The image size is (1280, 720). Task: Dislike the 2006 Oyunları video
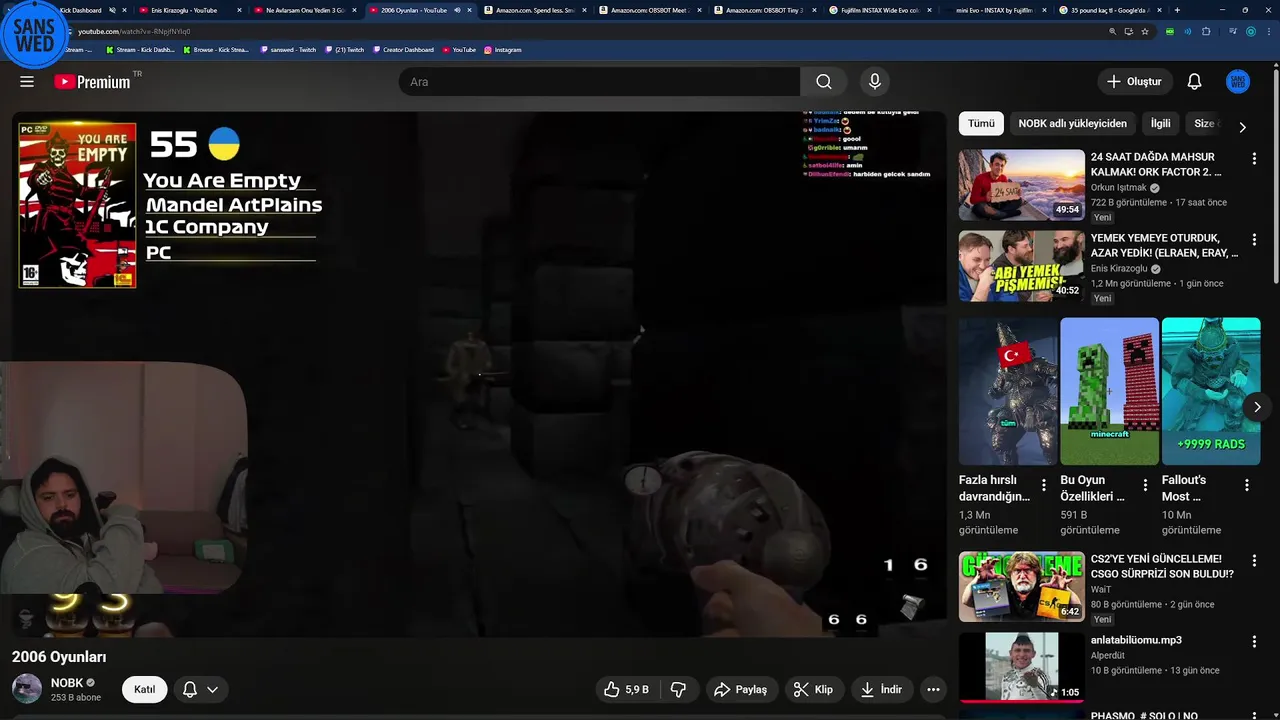(678, 689)
